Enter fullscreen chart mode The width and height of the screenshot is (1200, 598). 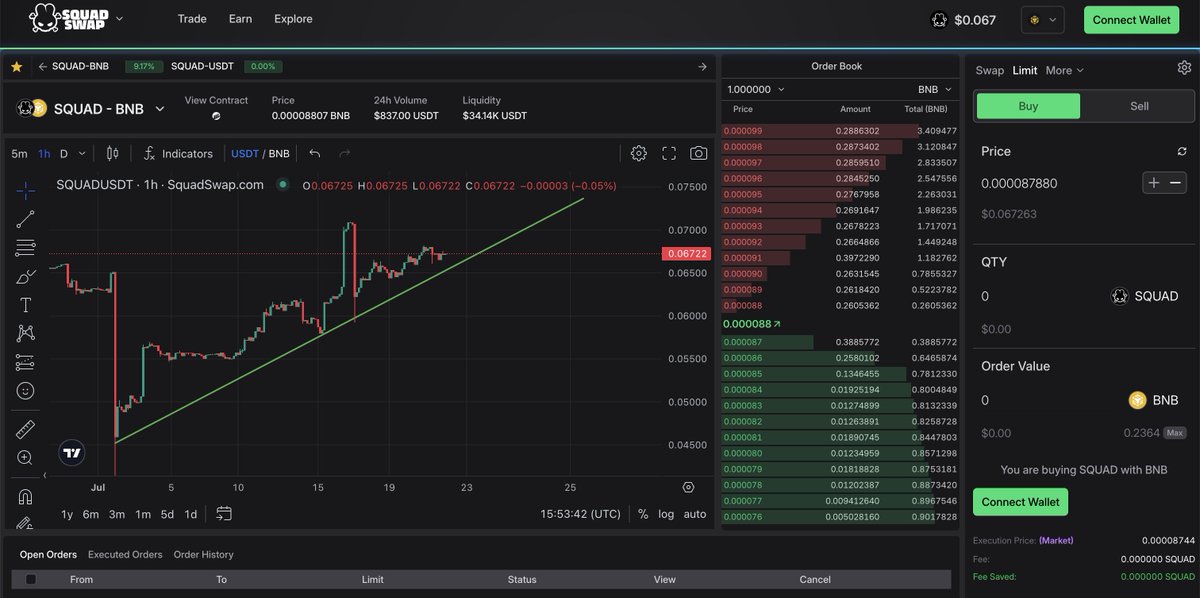tap(669, 153)
